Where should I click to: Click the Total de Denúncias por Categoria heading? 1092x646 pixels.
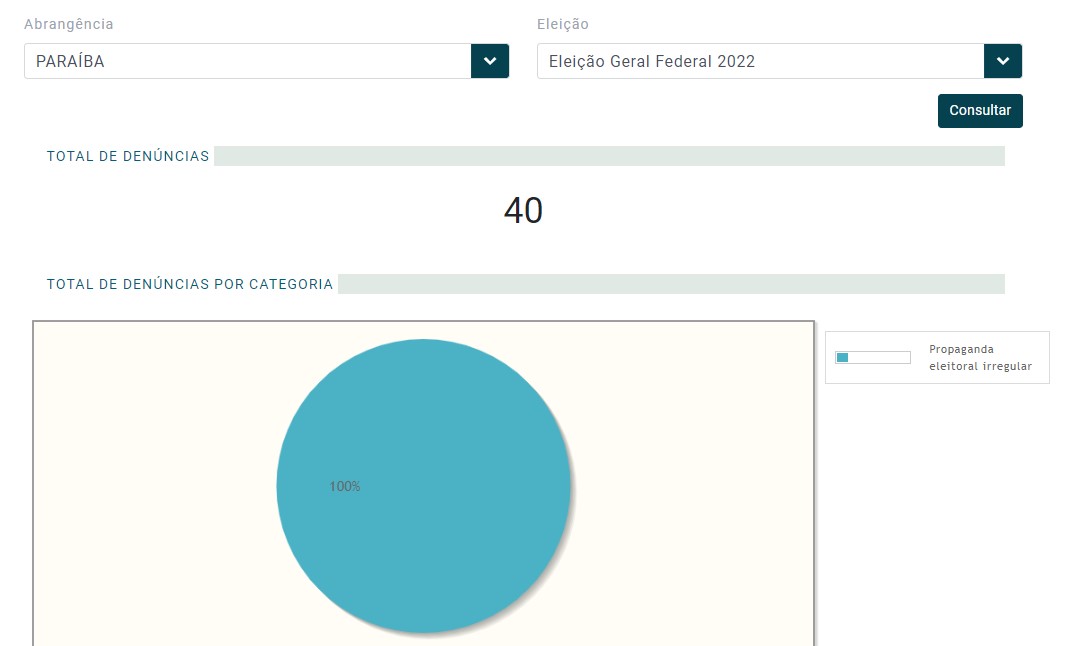[190, 284]
